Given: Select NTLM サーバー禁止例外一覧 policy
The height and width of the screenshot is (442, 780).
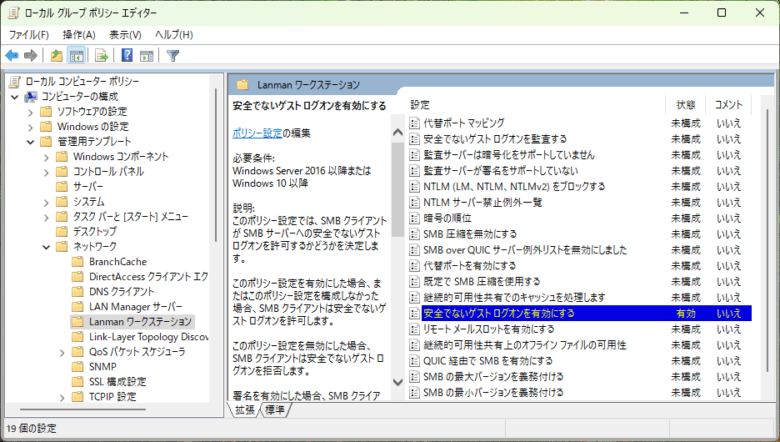Looking at the screenshot, I should 483,202.
